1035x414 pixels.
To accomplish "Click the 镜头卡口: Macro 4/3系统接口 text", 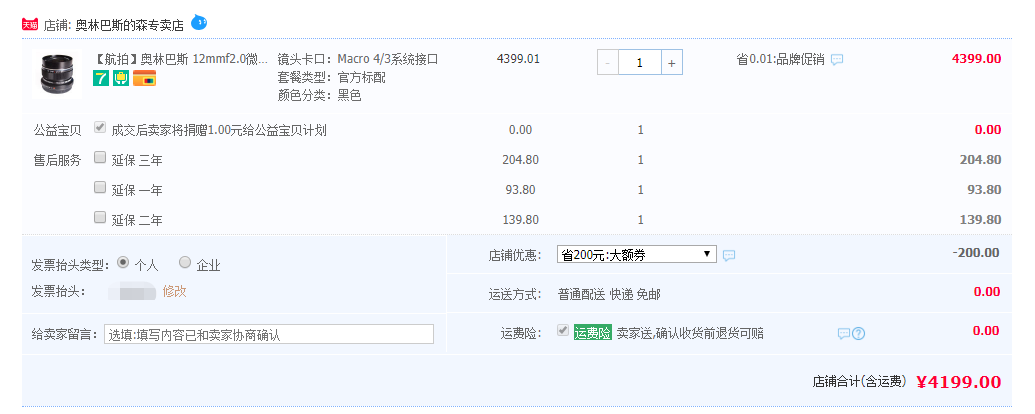I will tap(358, 59).
